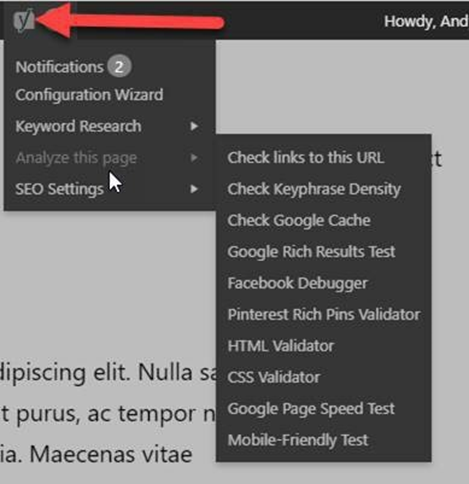Open the Facebook Debugger

[297, 283]
